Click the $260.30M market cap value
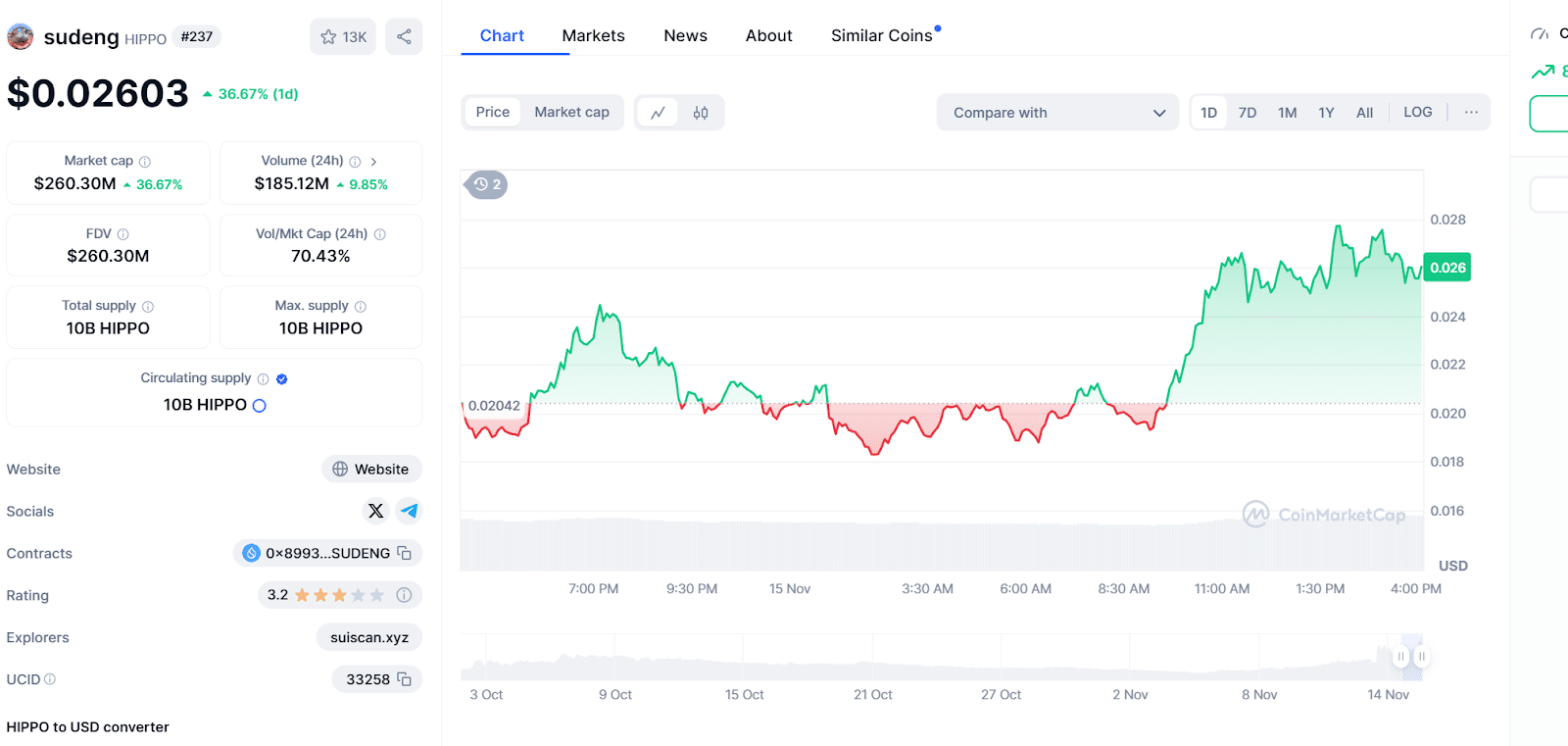This screenshot has height=746, width=1568. pos(75,184)
